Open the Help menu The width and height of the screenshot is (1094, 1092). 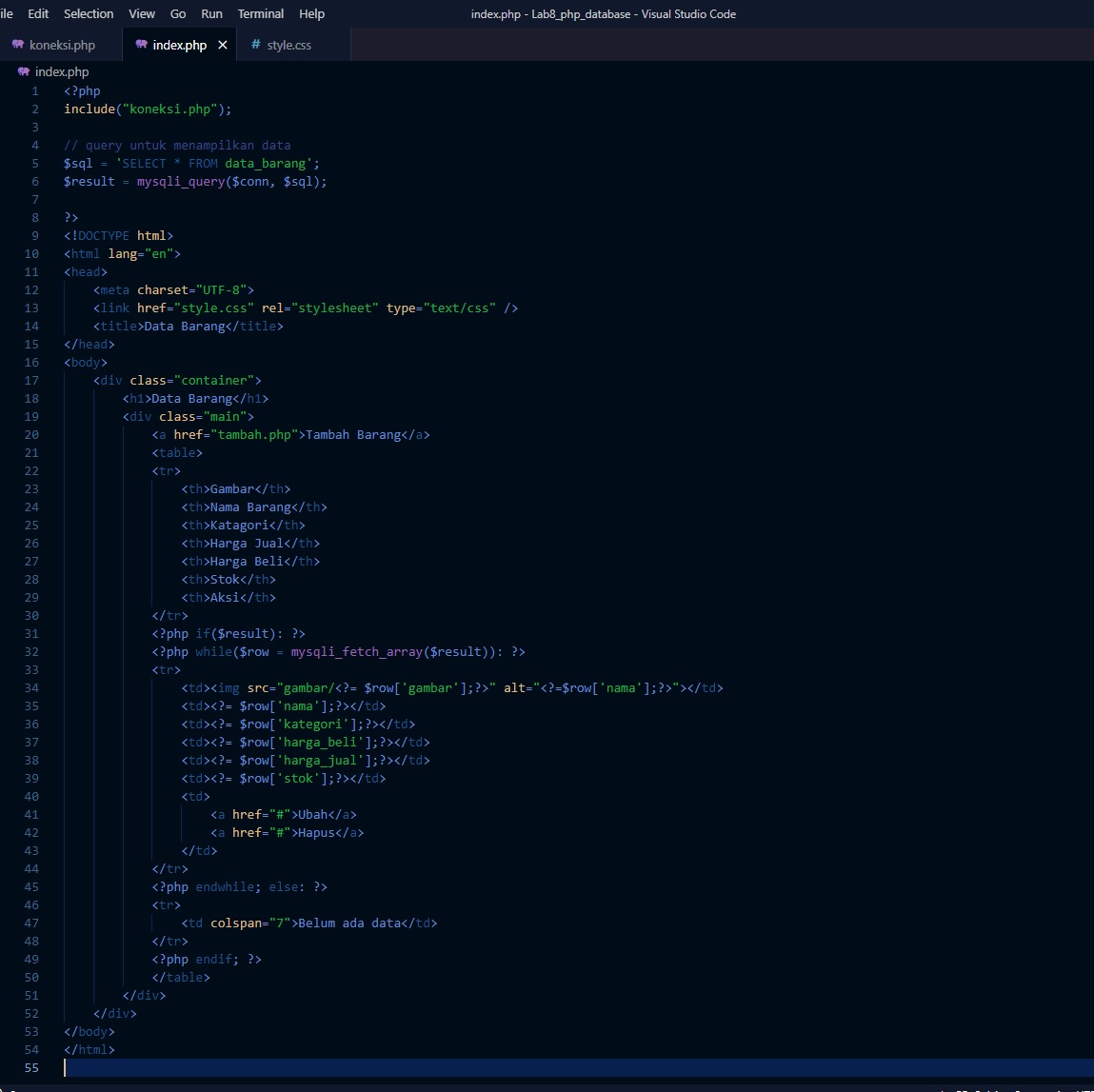point(311,13)
